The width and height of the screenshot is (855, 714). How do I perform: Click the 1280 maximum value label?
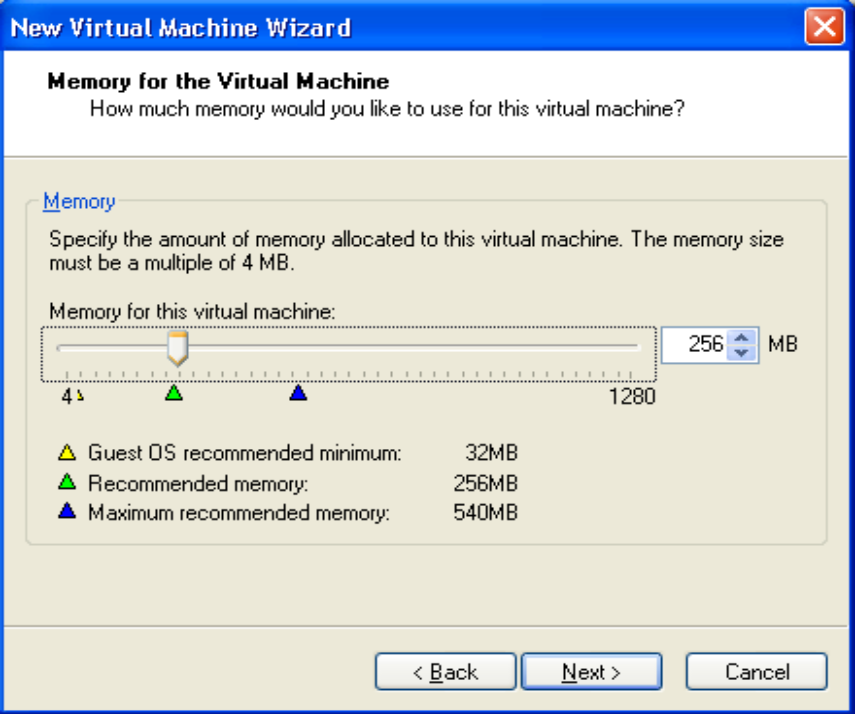(x=631, y=397)
